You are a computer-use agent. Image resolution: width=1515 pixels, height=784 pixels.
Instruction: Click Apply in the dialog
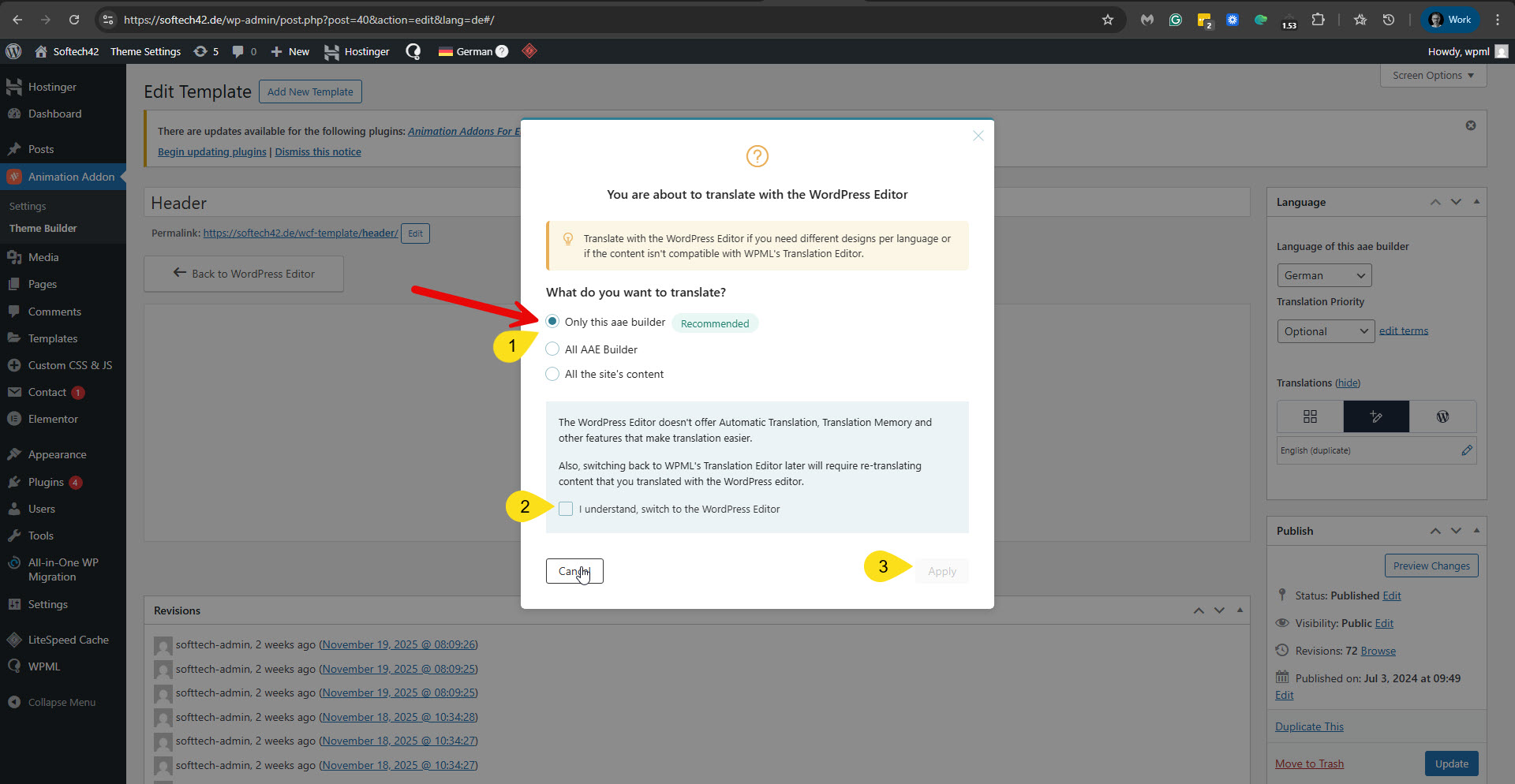pyautogui.click(x=942, y=571)
